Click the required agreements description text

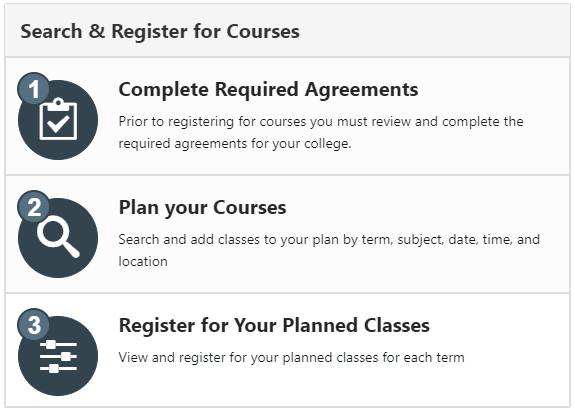321,132
